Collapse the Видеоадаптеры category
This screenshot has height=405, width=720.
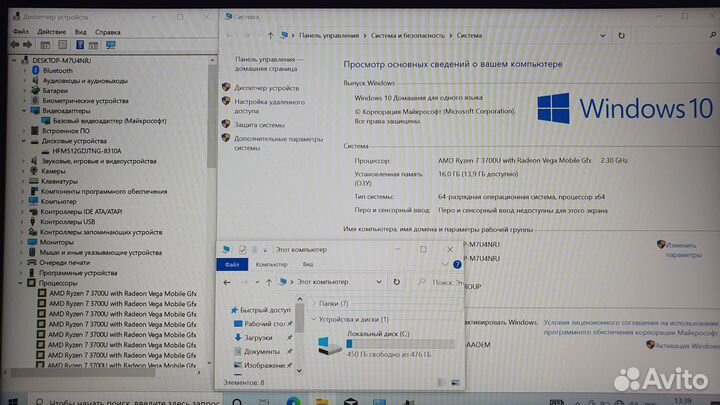[x=24, y=111]
